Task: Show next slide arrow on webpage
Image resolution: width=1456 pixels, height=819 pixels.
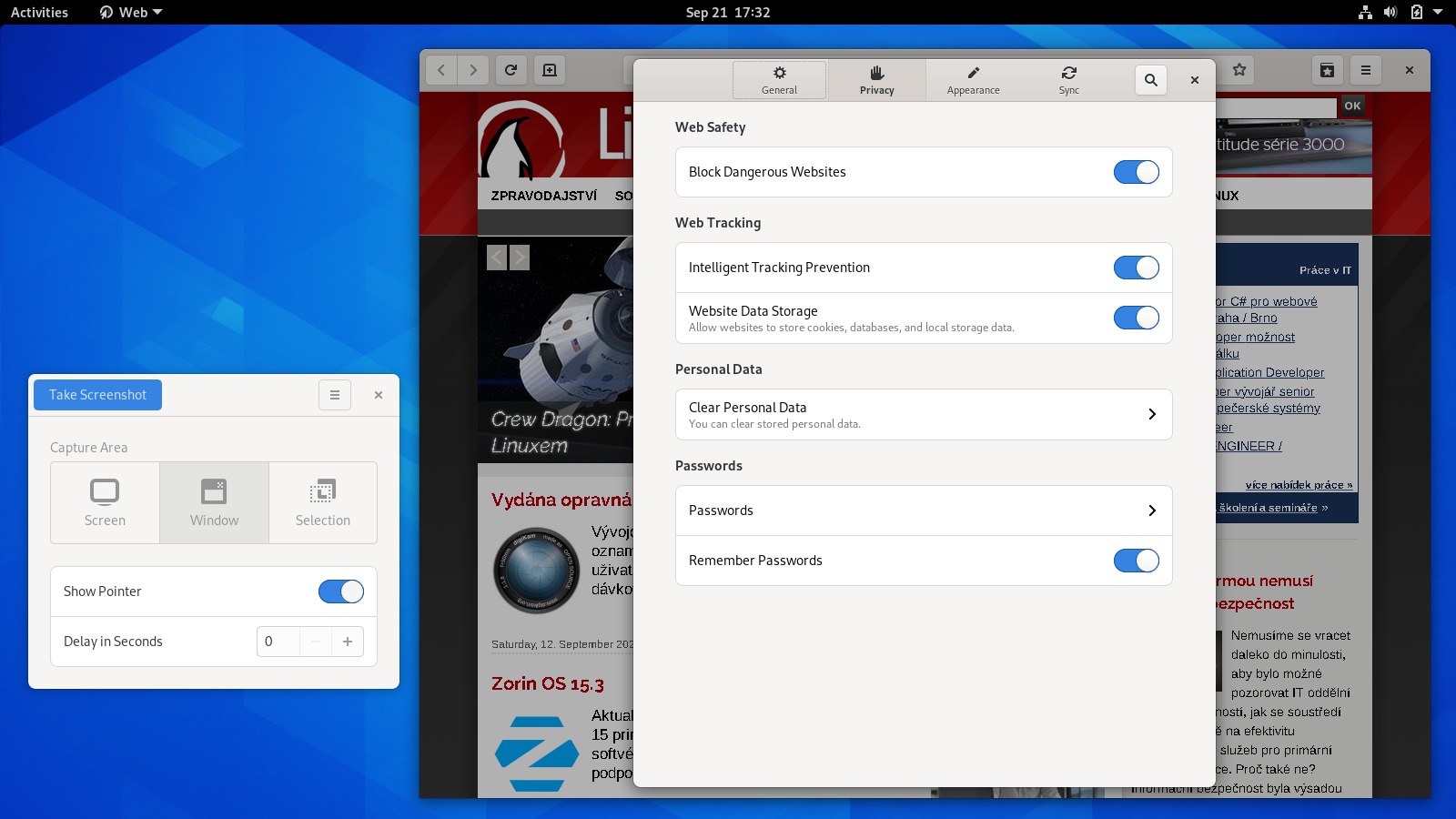Action: (520, 258)
